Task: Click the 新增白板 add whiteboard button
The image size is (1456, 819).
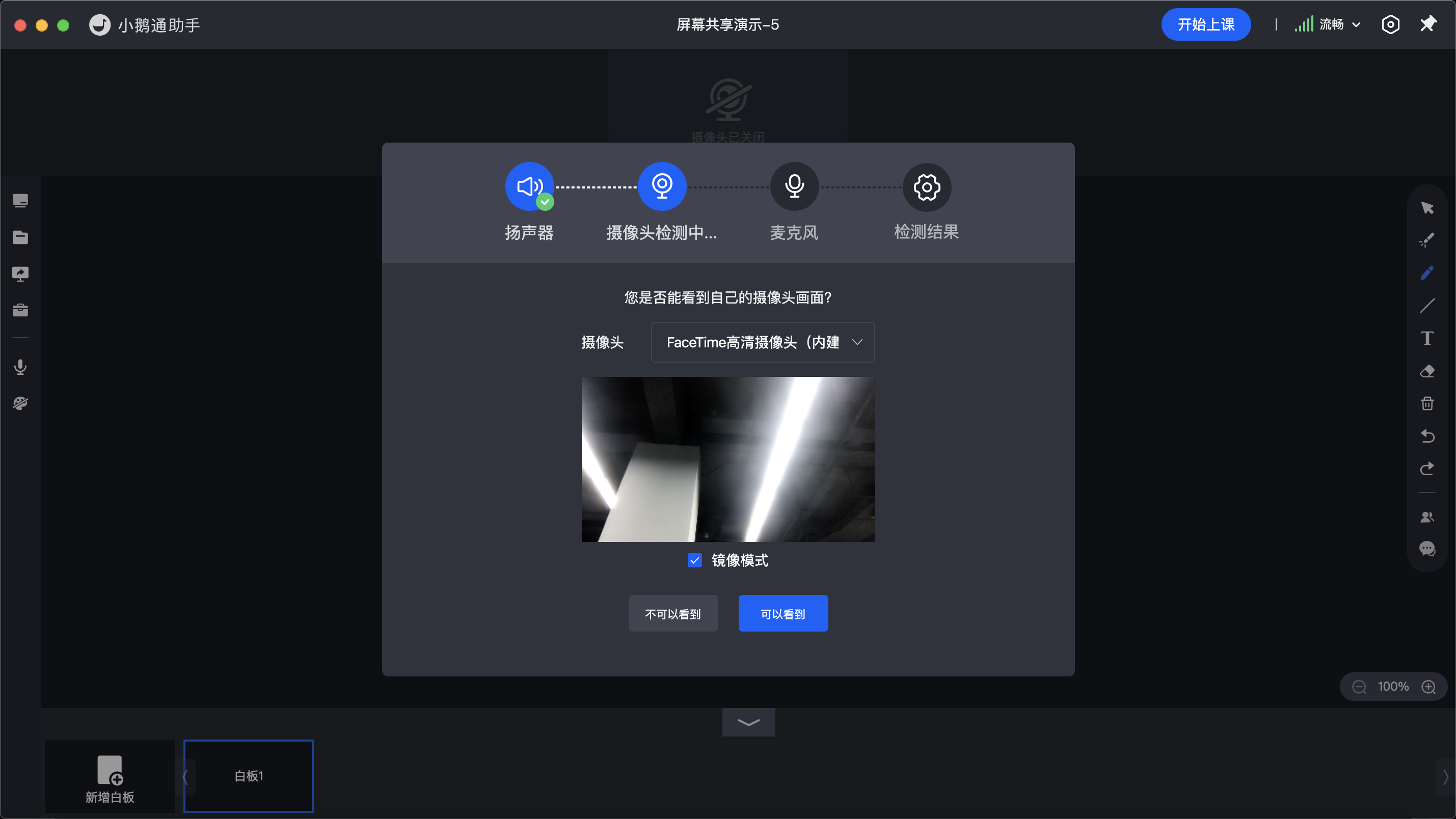Action: tap(110, 777)
